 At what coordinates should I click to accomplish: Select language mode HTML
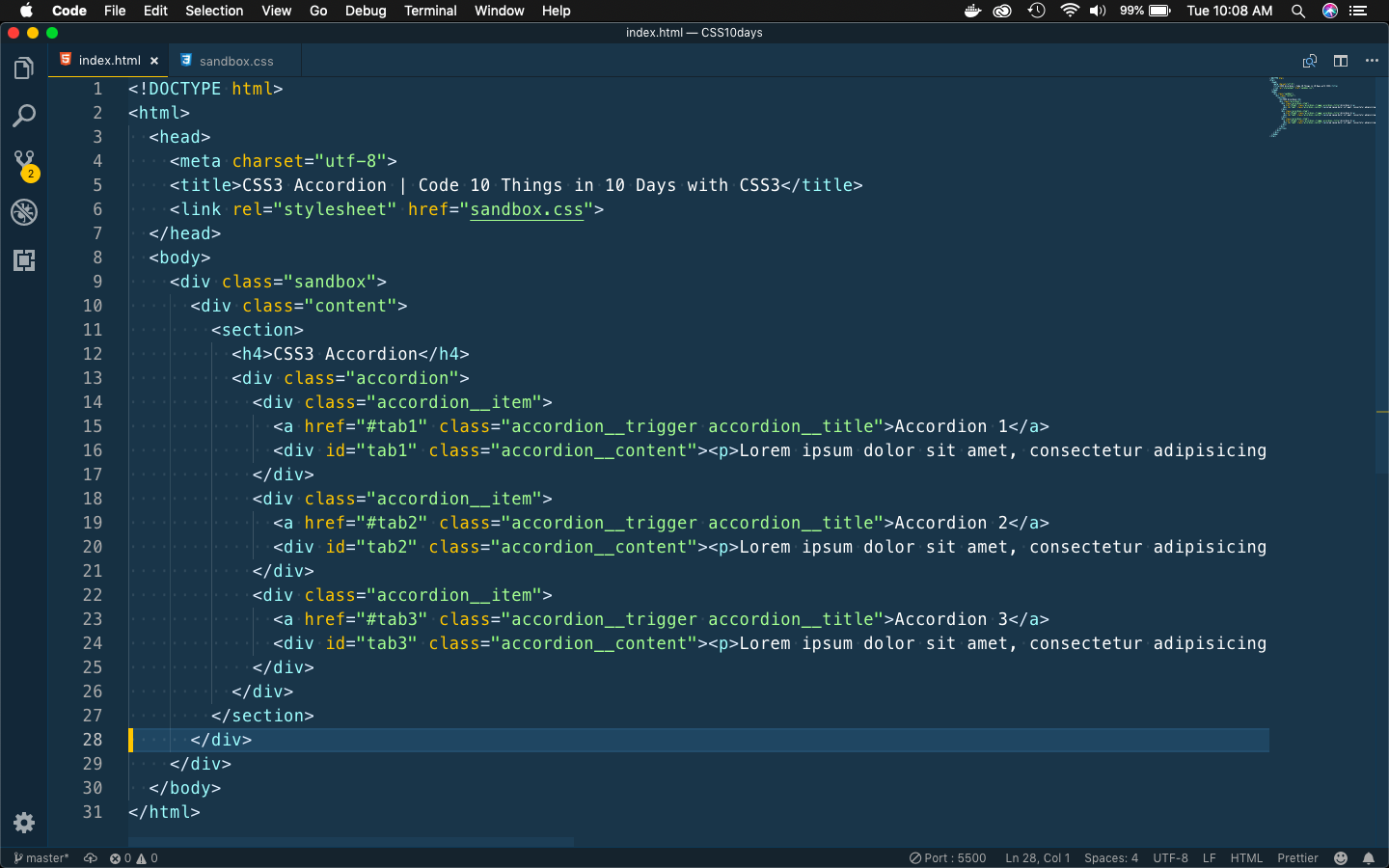click(x=1246, y=858)
